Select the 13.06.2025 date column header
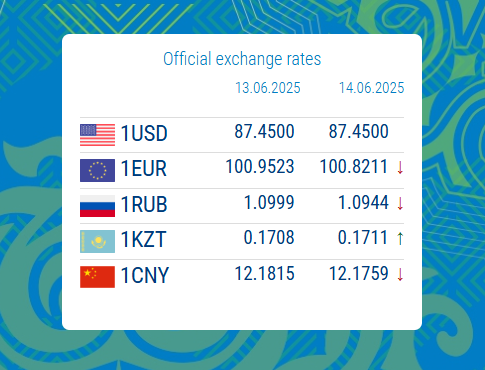The image size is (485, 370). point(268,88)
